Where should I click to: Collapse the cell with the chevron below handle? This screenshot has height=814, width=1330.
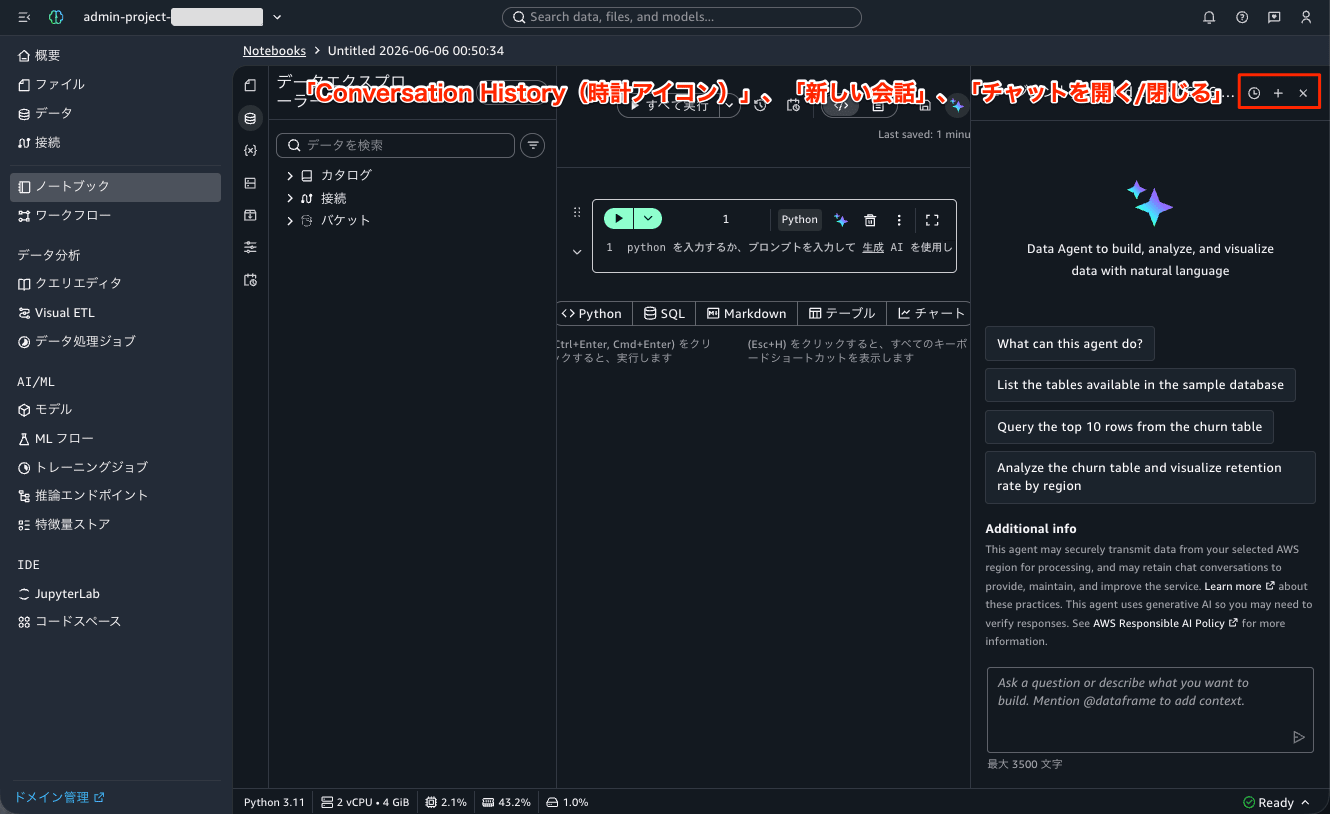[x=577, y=252]
